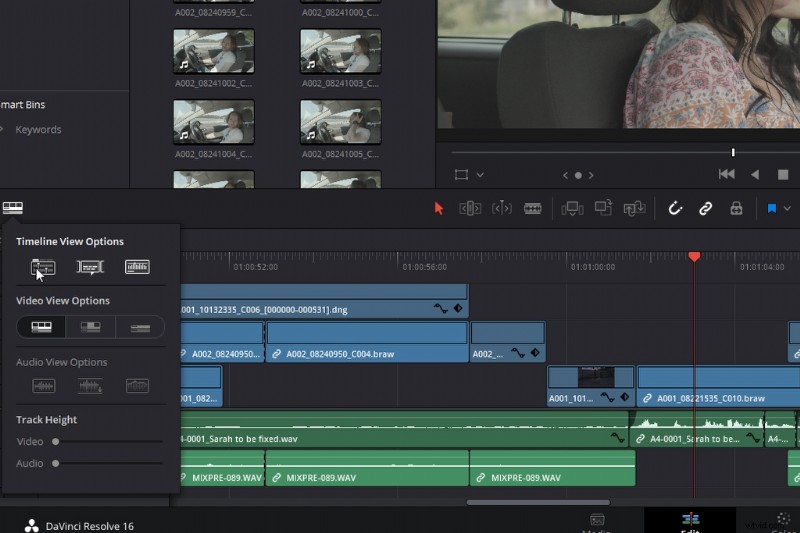Viewport: 800px width, 533px height.
Task: Select media clip A002_08241004_C
Action: click(214, 122)
